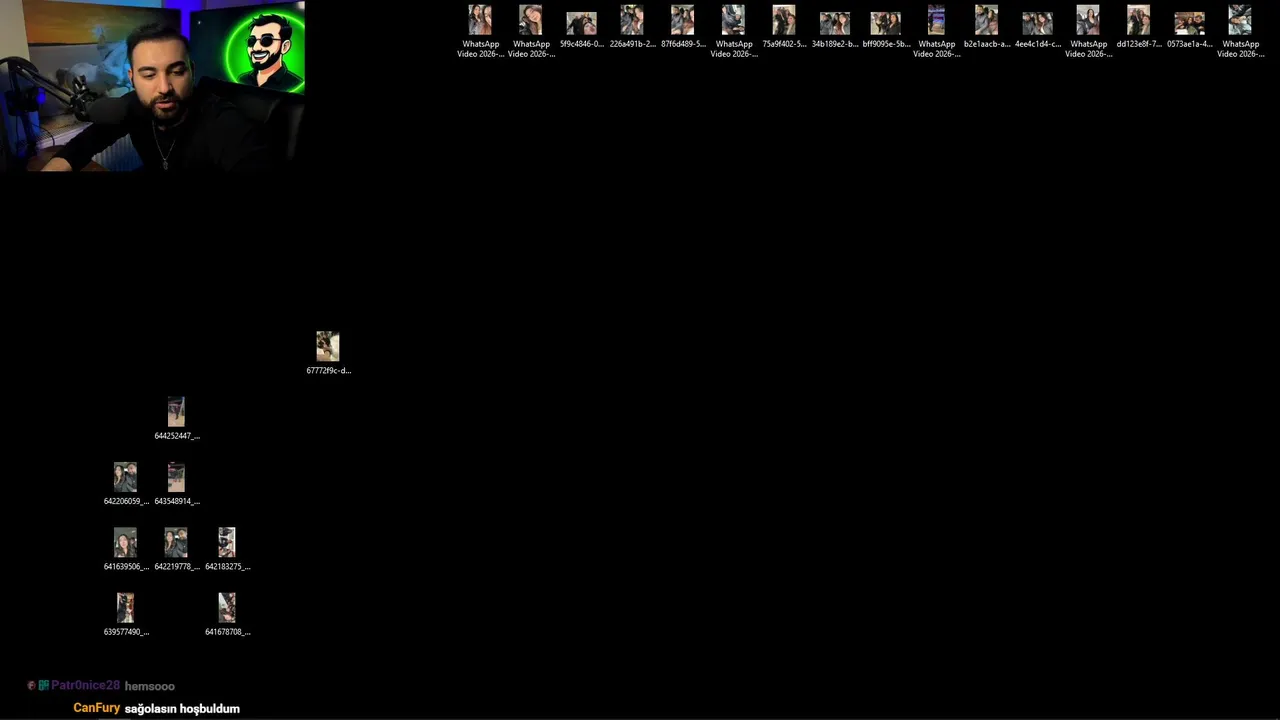Select the 642183275_... file icon

pyautogui.click(x=227, y=549)
